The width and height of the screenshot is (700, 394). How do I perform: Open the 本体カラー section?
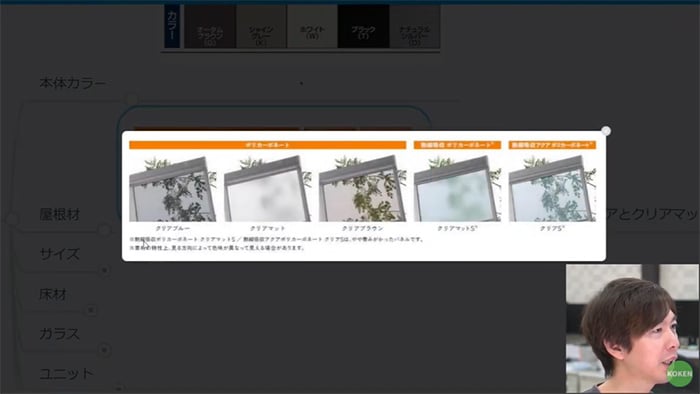click(x=73, y=83)
